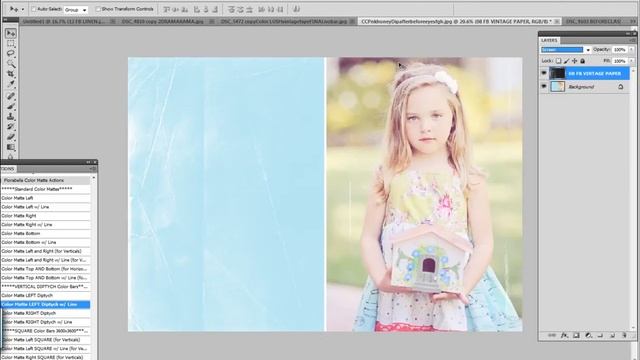Switch to the Untitled1 document tab

coord(64,21)
